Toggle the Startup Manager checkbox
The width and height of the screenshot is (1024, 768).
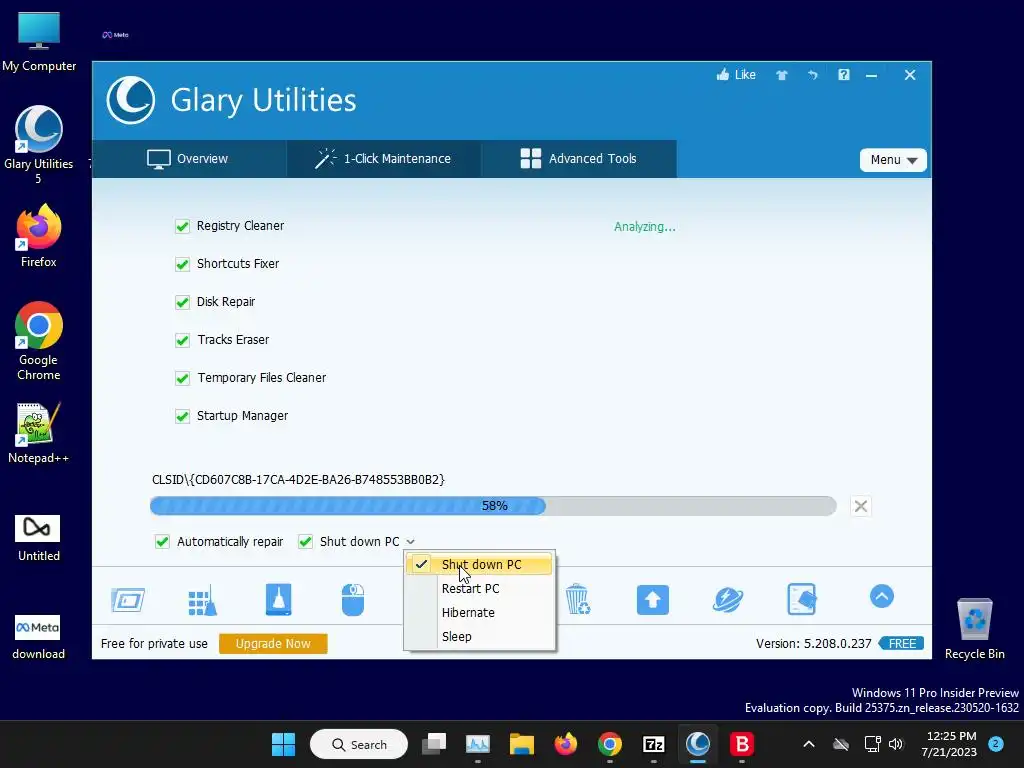pyautogui.click(x=182, y=416)
